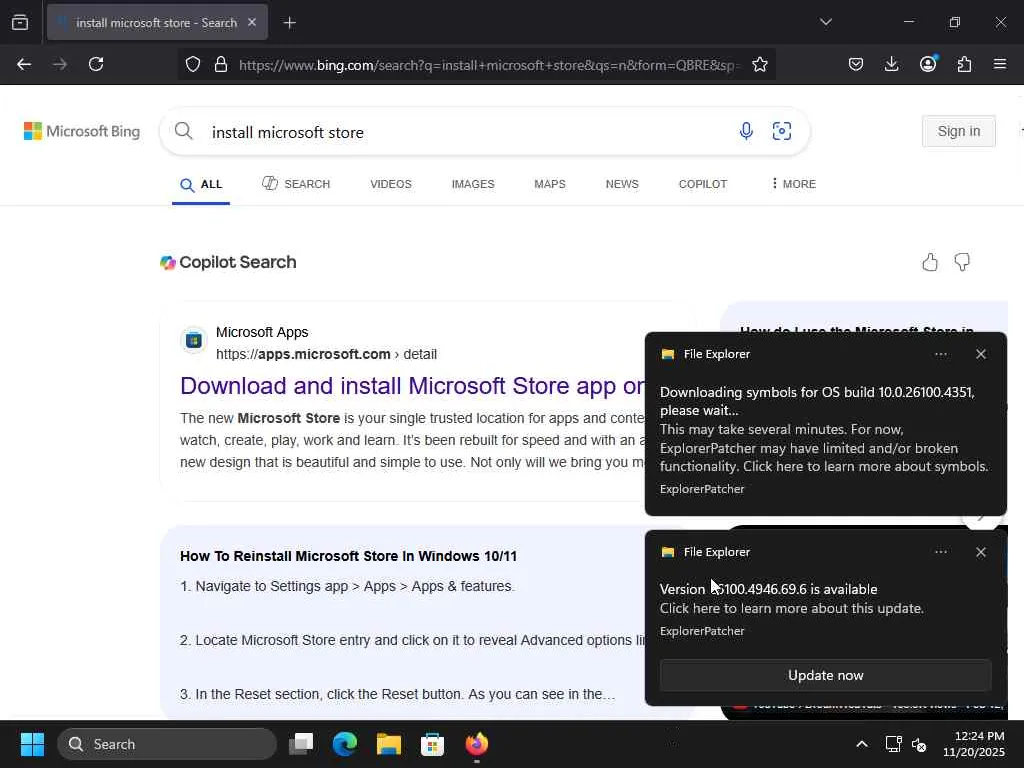Open the Windows Start menu
Image resolution: width=1024 pixels, height=768 pixels.
pos(32,744)
